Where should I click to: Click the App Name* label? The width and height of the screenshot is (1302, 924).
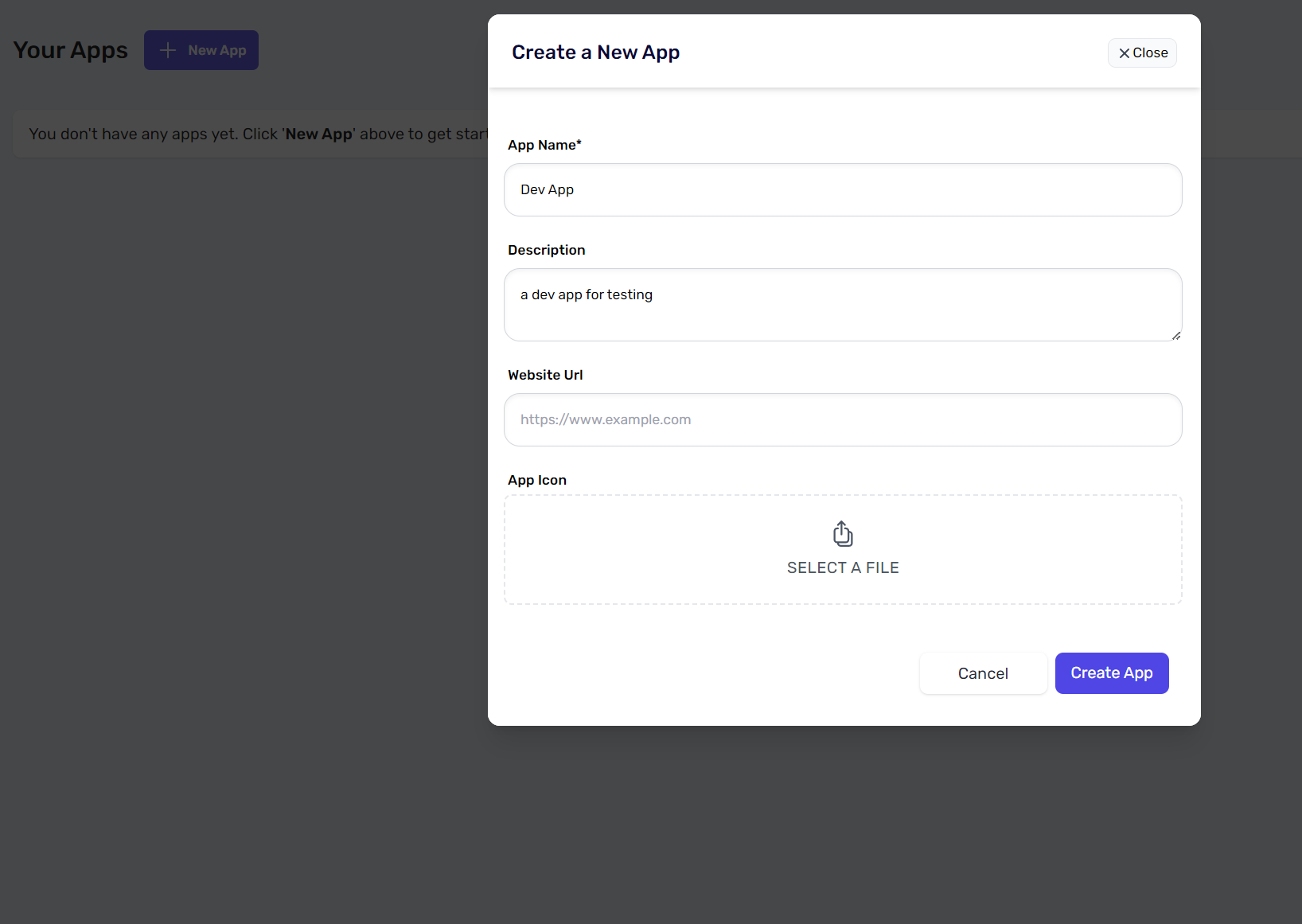[x=544, y=145]
